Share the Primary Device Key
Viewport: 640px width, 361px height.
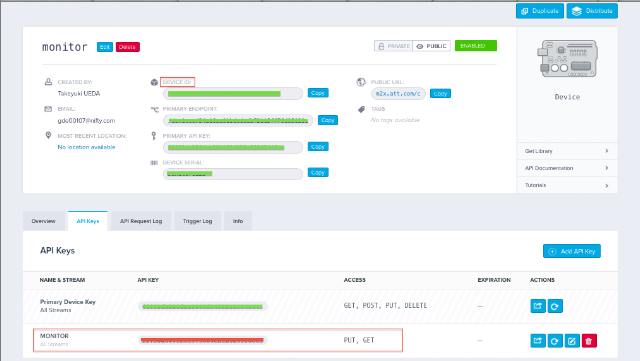[x=538, y=306]
